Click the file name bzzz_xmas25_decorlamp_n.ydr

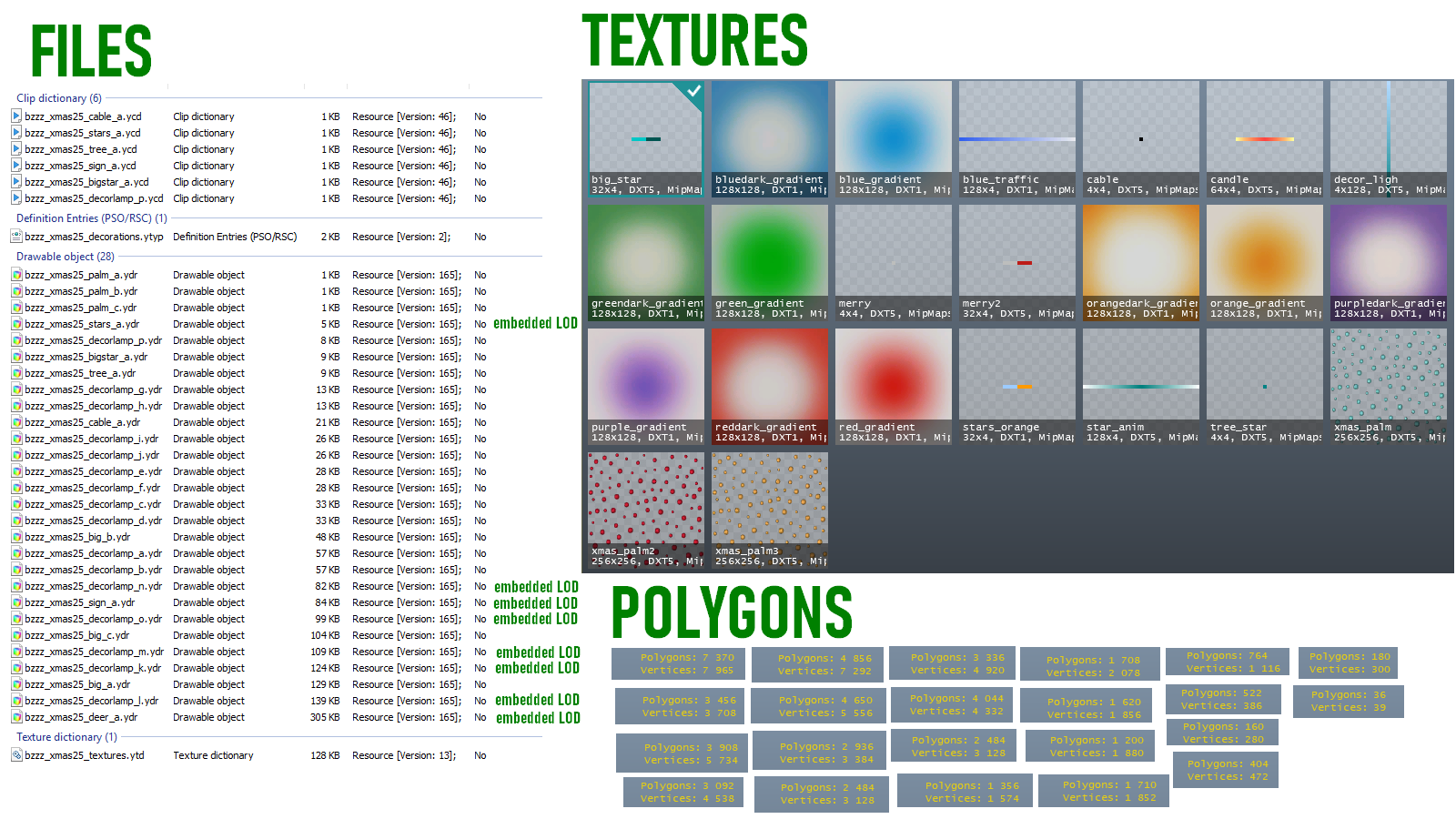94,586
